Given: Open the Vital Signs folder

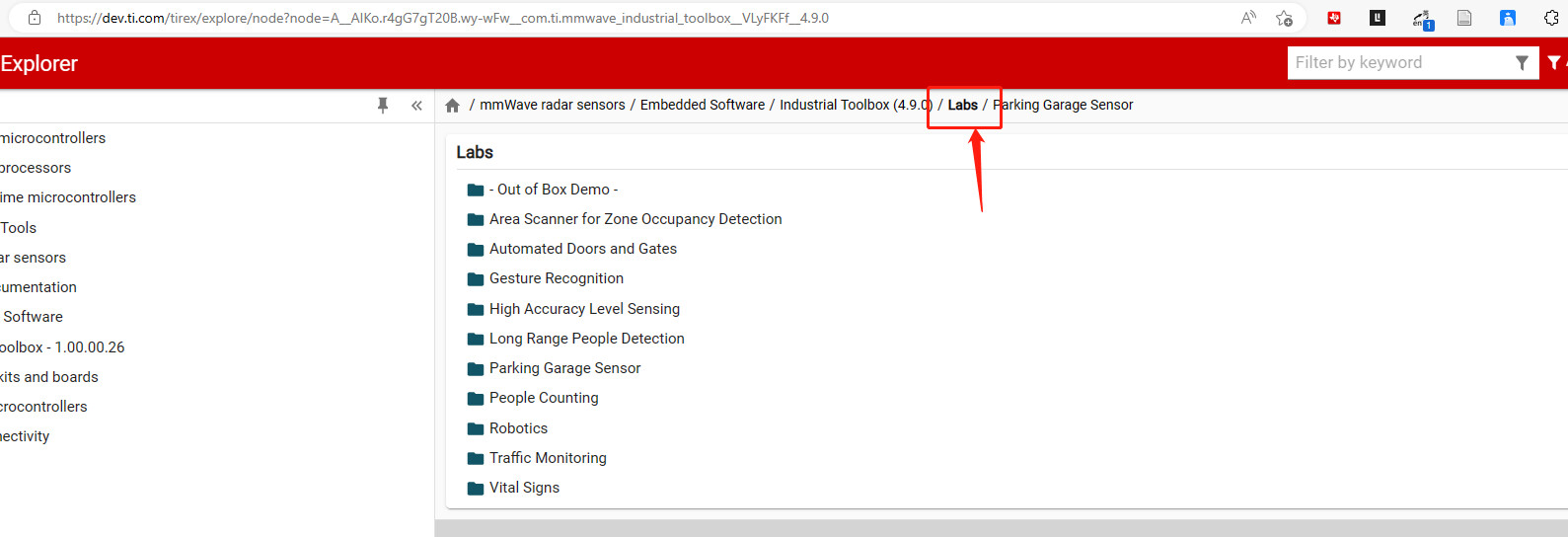Looking at the screenshot, I should (513, 488).
